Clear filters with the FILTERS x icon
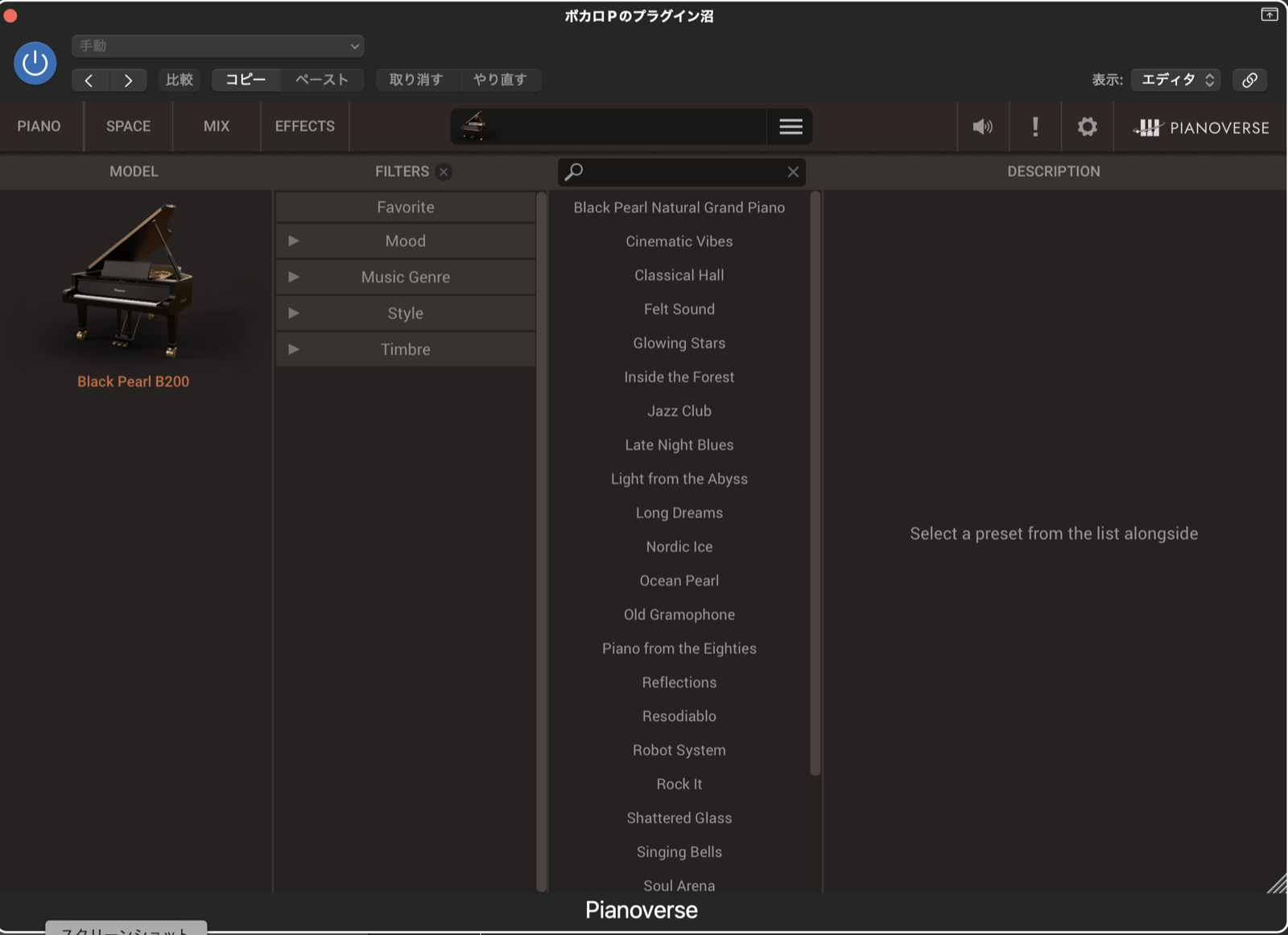1288x935 pixels. 444,171
